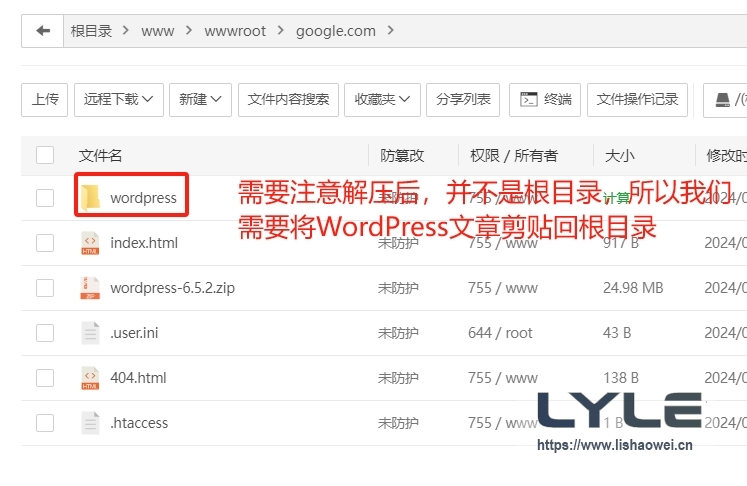
Task: Click the chevron after www in the breadcrumb
Action: 189,30
